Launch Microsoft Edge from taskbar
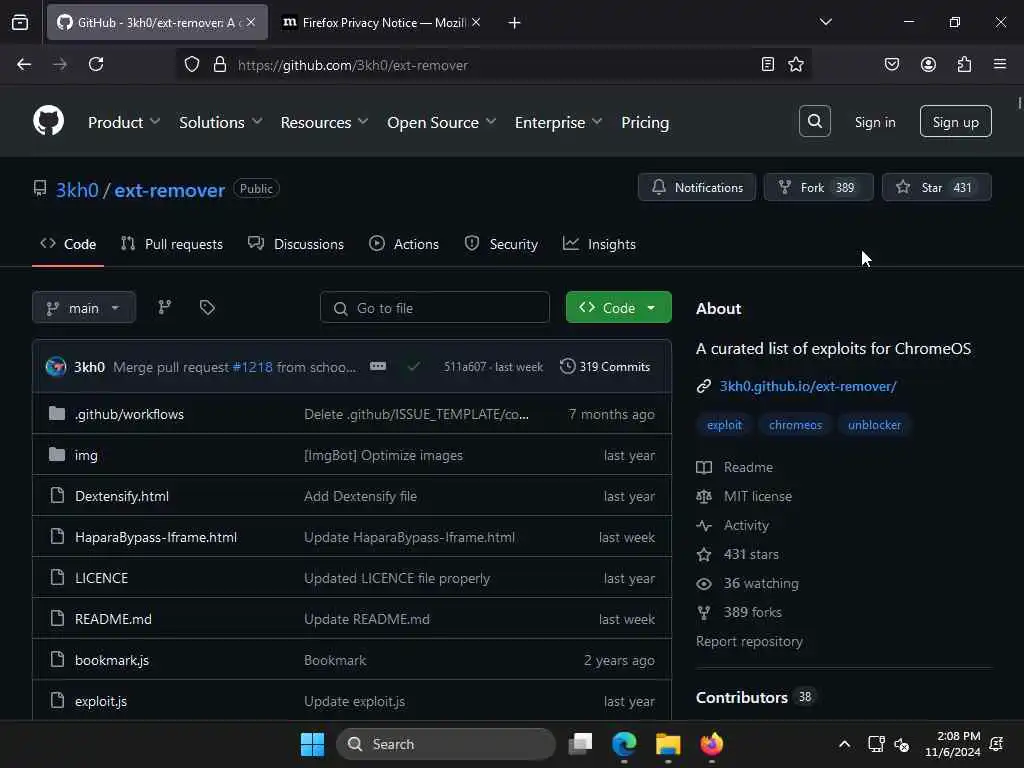Viewport: 1024px width, 768px height. (x=624, y=744)
